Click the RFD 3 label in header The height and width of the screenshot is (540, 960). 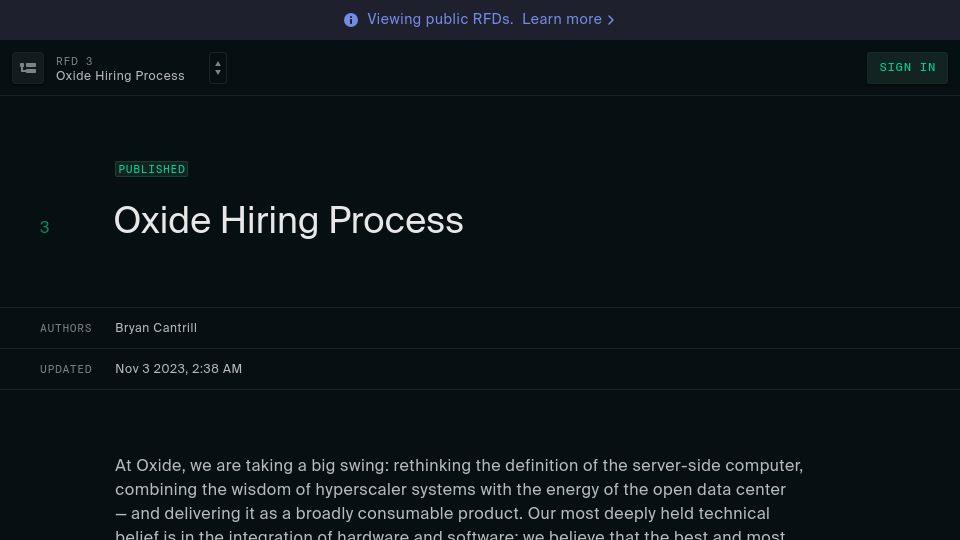74,61
